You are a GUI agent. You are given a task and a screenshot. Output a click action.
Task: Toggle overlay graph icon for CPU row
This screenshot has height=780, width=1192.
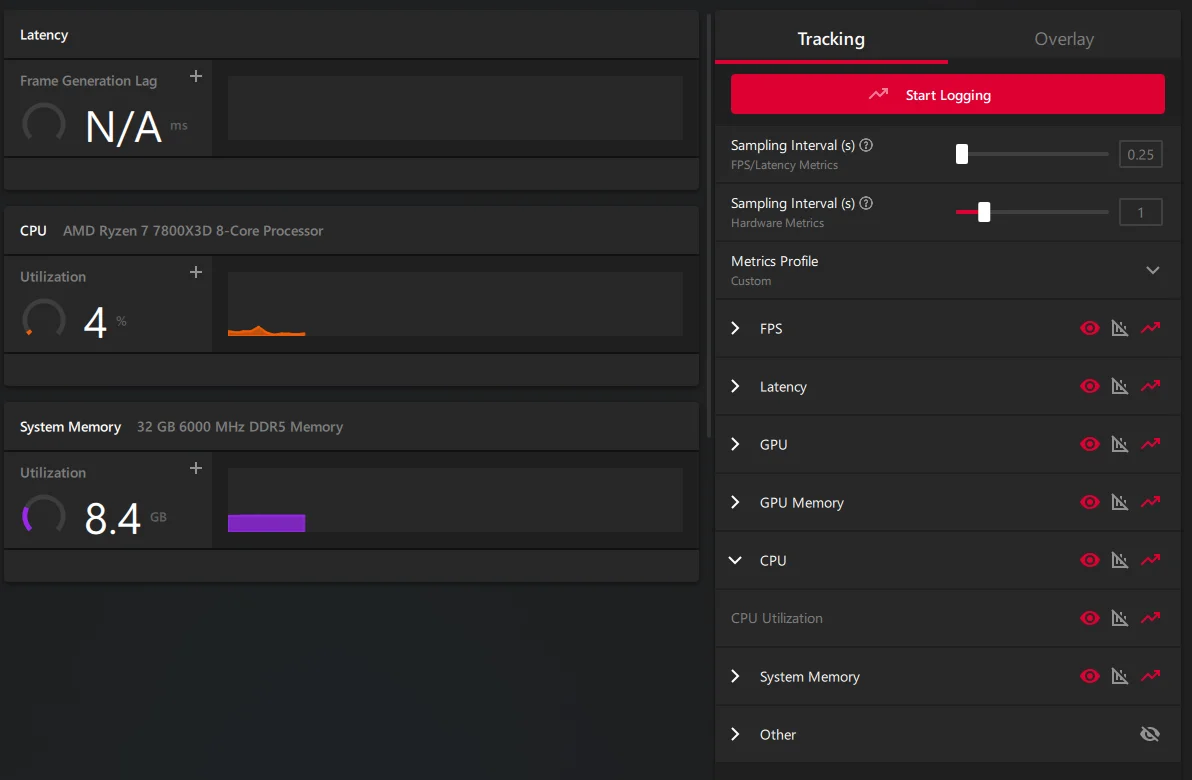click(1120, 560)
